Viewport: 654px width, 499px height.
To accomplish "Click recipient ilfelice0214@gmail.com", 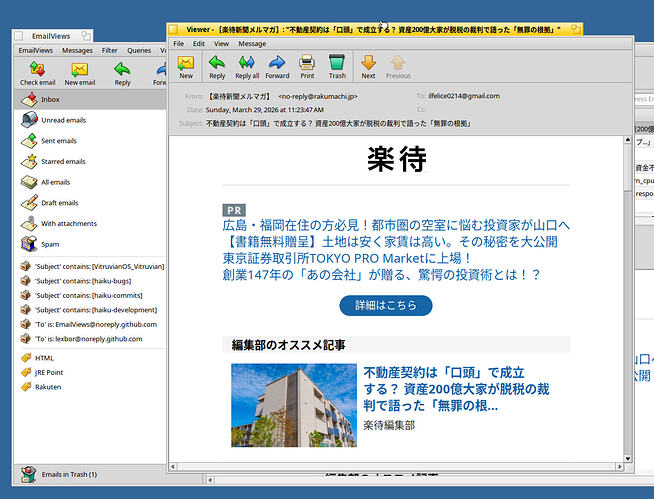I will (464, 96).
